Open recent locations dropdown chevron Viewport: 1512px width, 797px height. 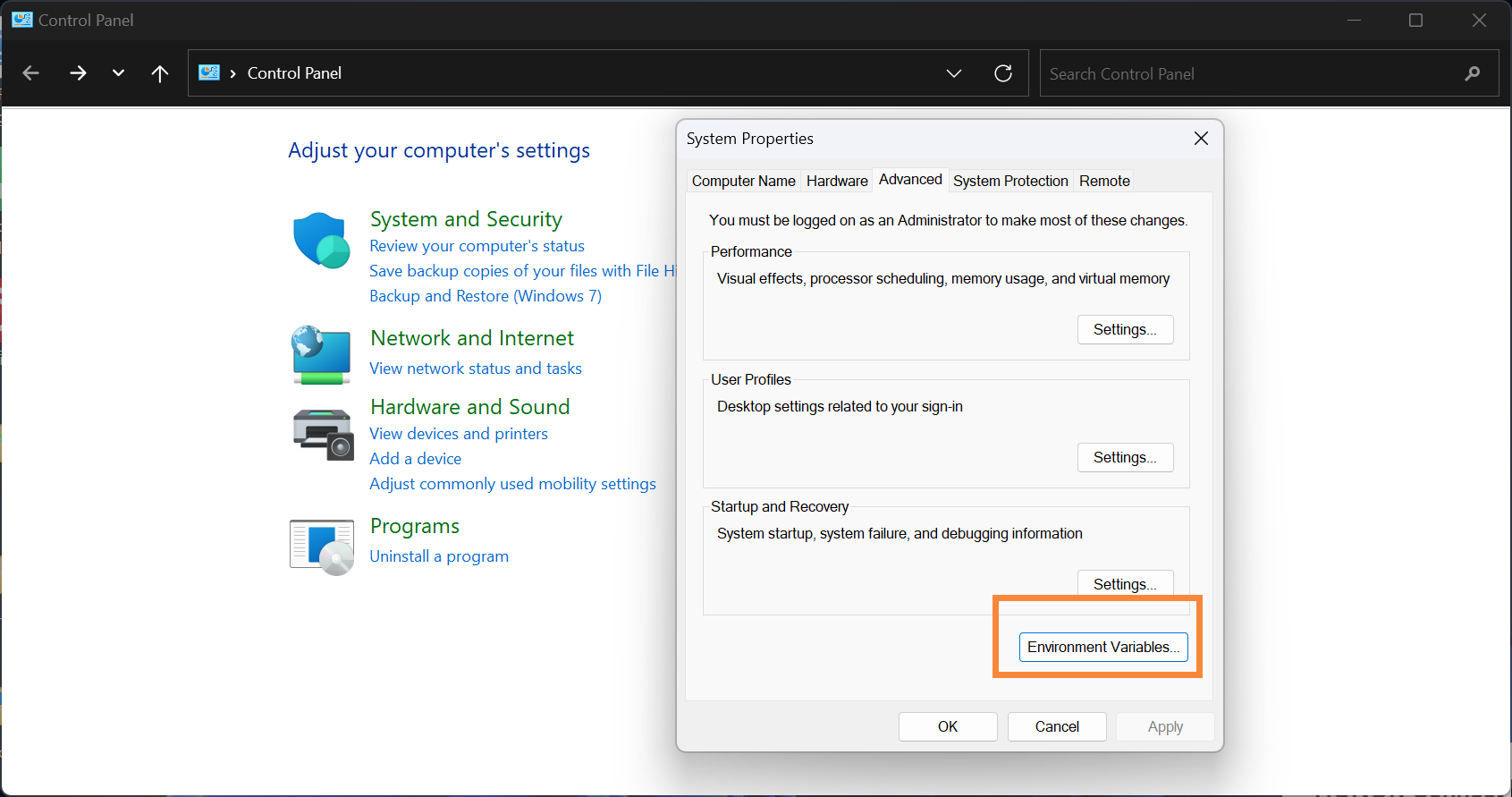click(x=118, y=73)
